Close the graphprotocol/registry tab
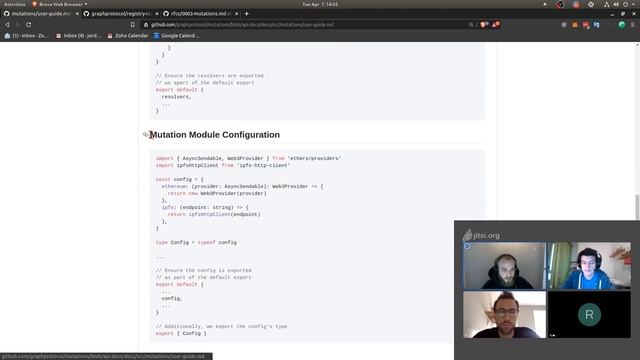The width and height of the screenshot is (640, 360). pos(157,13)
